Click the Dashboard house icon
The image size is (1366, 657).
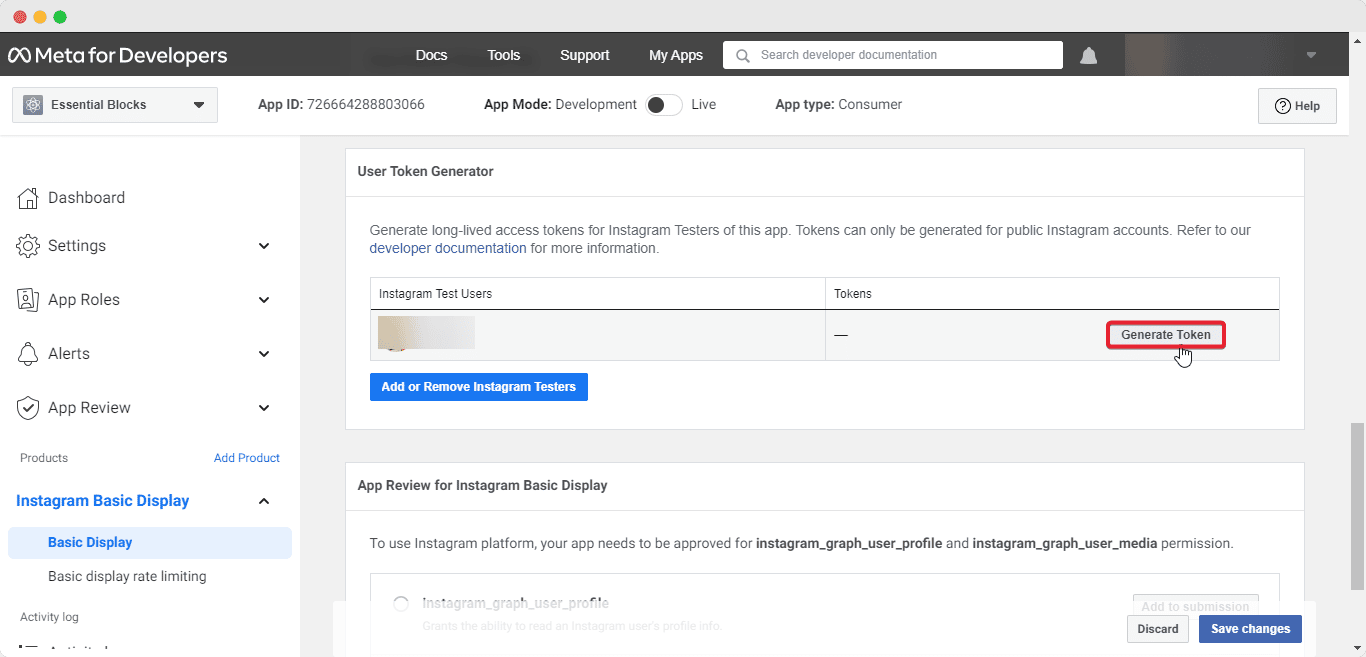[x=28, y=198]
